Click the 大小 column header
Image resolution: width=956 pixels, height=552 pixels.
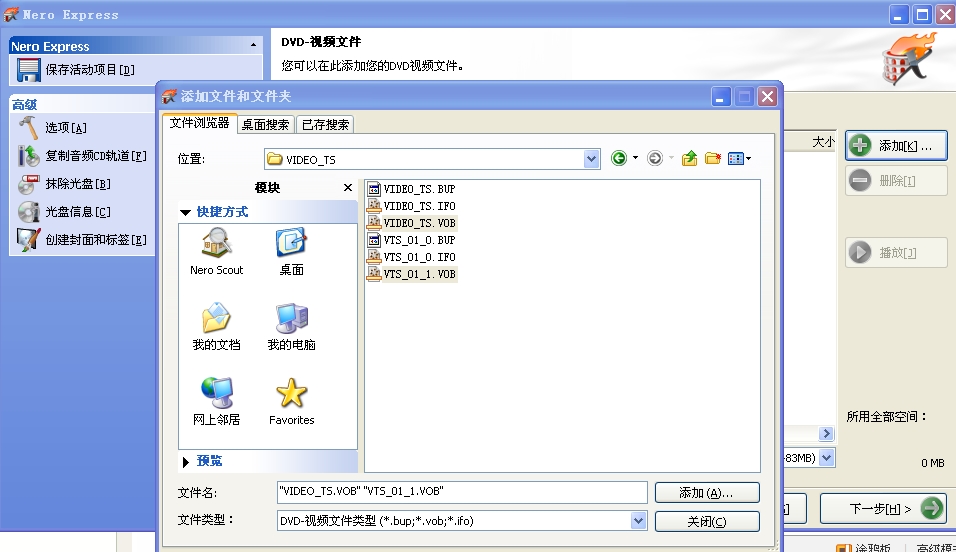[x=823, y=142]
